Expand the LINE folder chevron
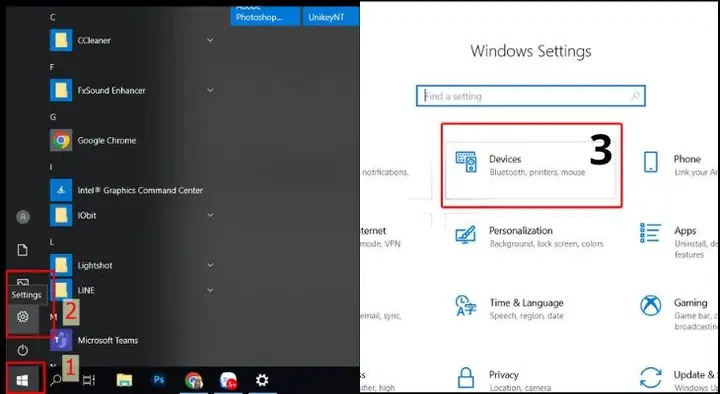This screenshot has width=720, height=394. click(x=210, y=290)
